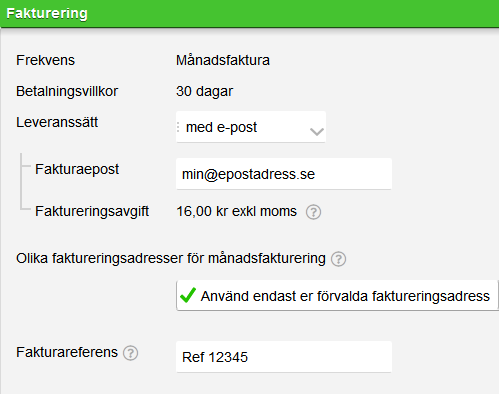The image size is (499, 394).
Task: Click the green checkmark icon
Action: click(188, 295)
